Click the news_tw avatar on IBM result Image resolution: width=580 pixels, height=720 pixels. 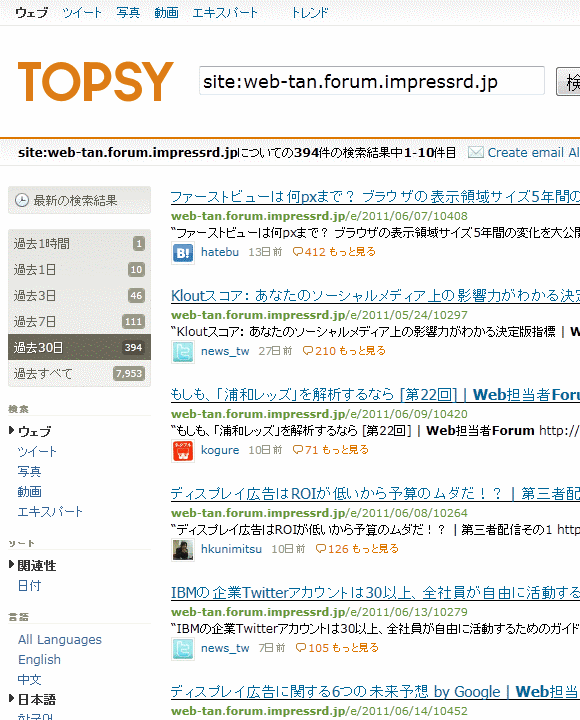pyautogui.click(x=183, y=649)
